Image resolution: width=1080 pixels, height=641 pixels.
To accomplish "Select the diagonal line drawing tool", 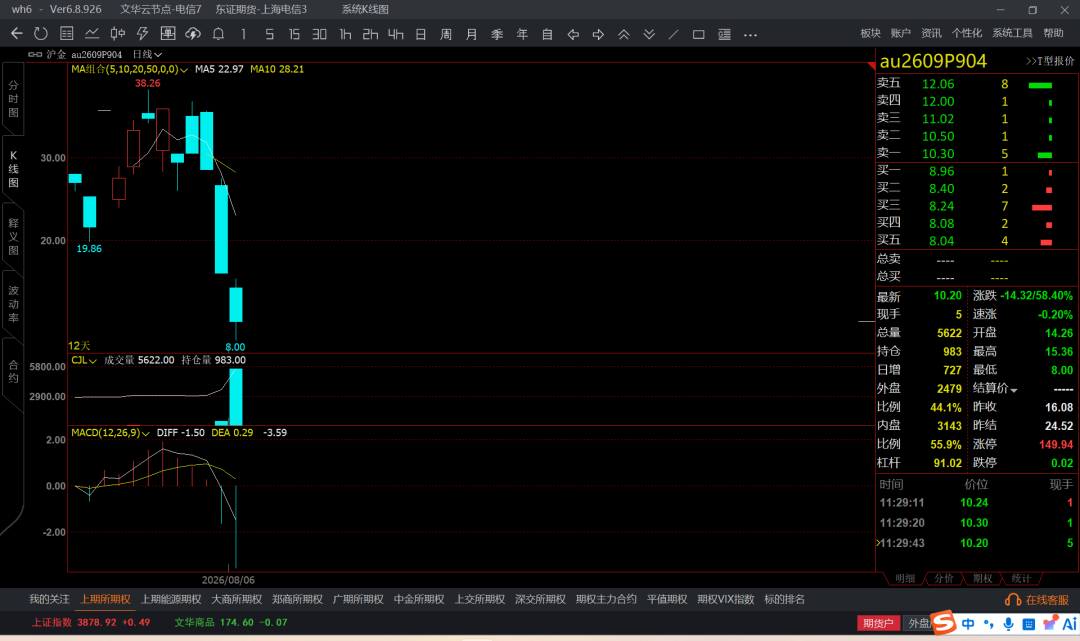I will point(674,34).
